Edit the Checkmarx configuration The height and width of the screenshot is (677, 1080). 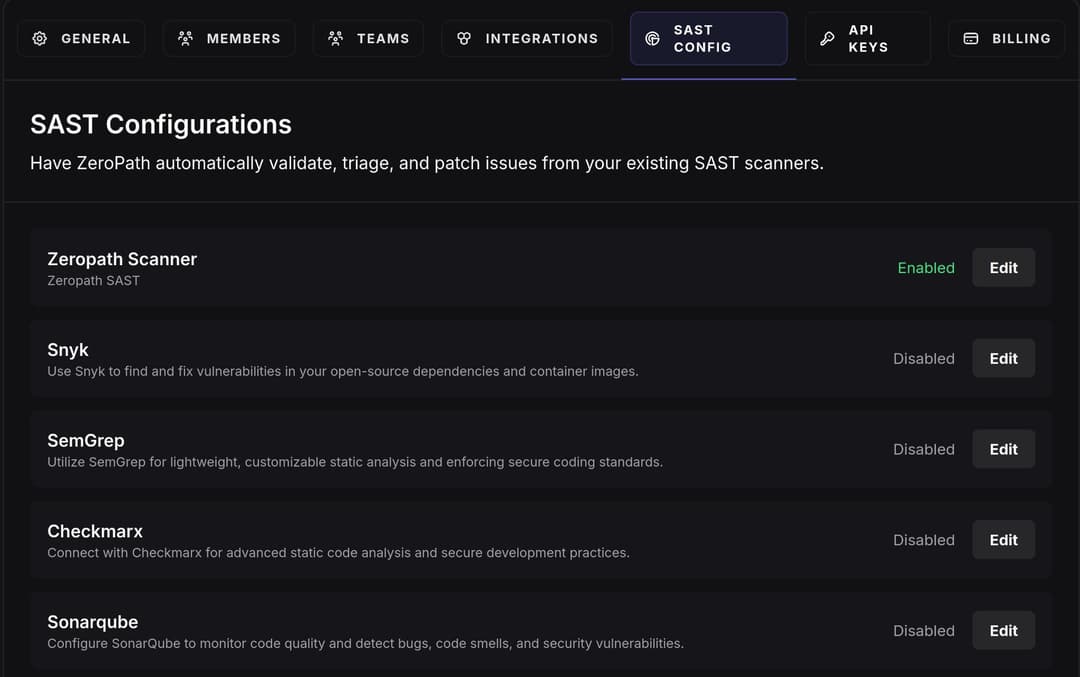1003,539
